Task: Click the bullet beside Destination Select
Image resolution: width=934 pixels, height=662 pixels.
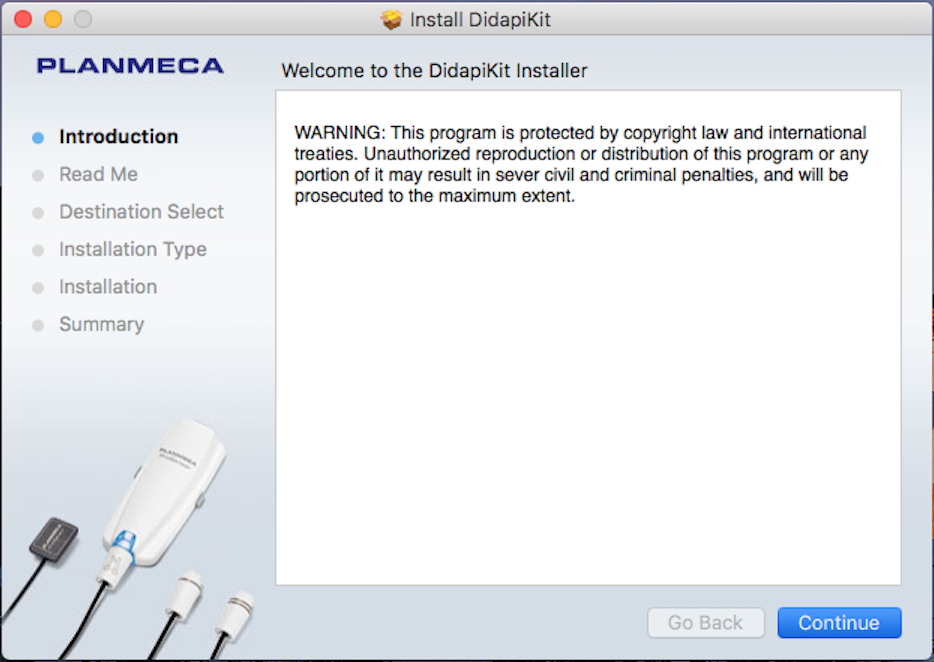Action: [38, 213]
